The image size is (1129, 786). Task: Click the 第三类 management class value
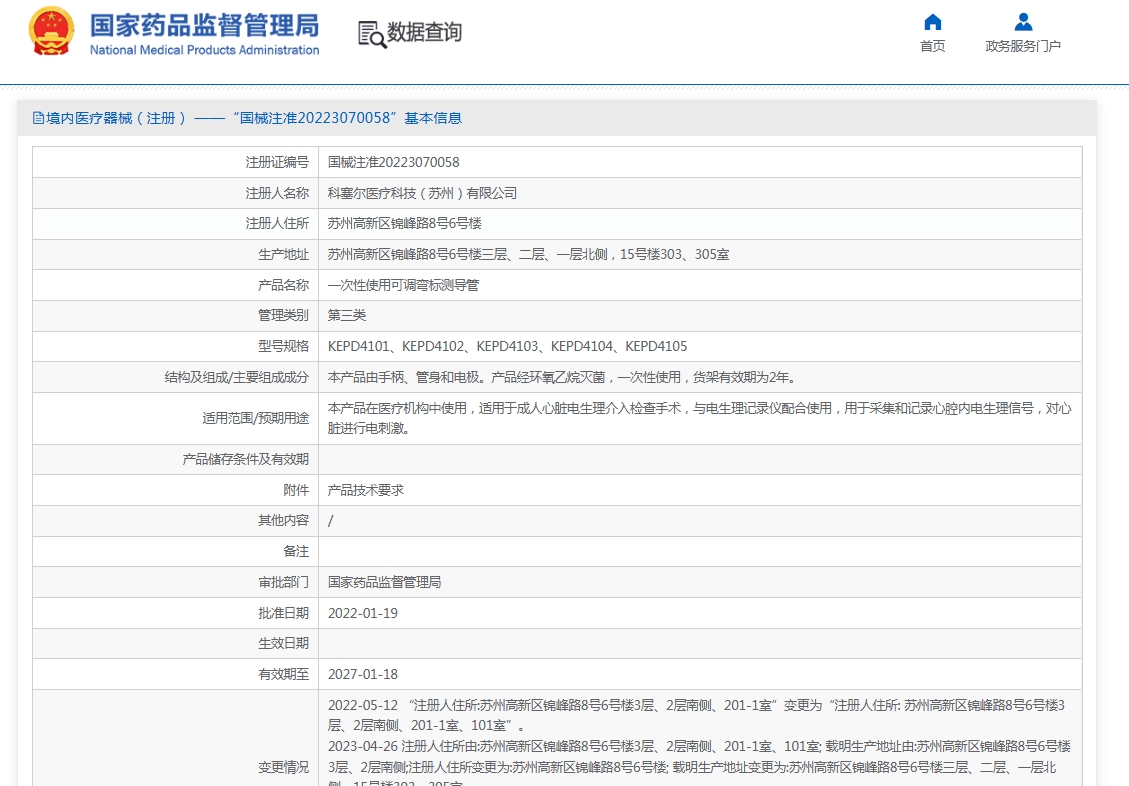(347, 315)
